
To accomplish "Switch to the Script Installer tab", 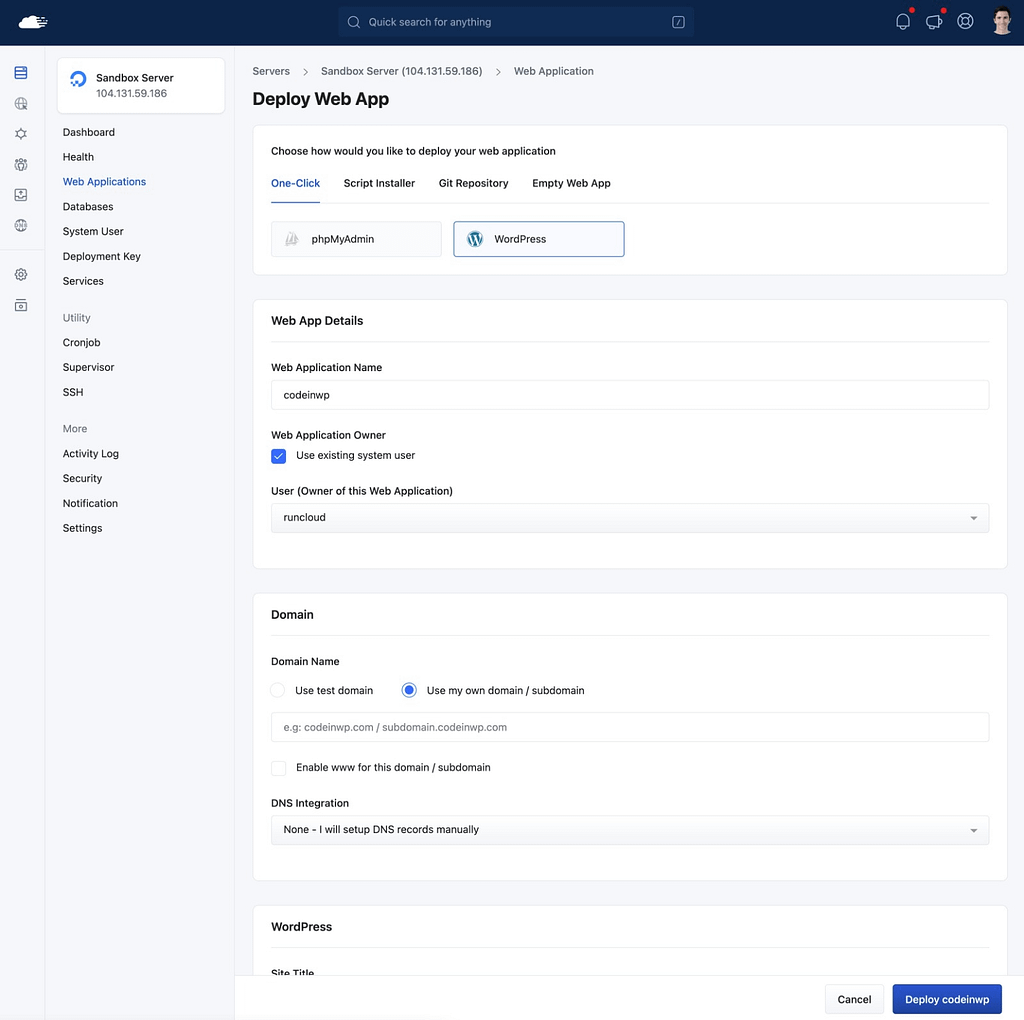I will tap(379, 183).
